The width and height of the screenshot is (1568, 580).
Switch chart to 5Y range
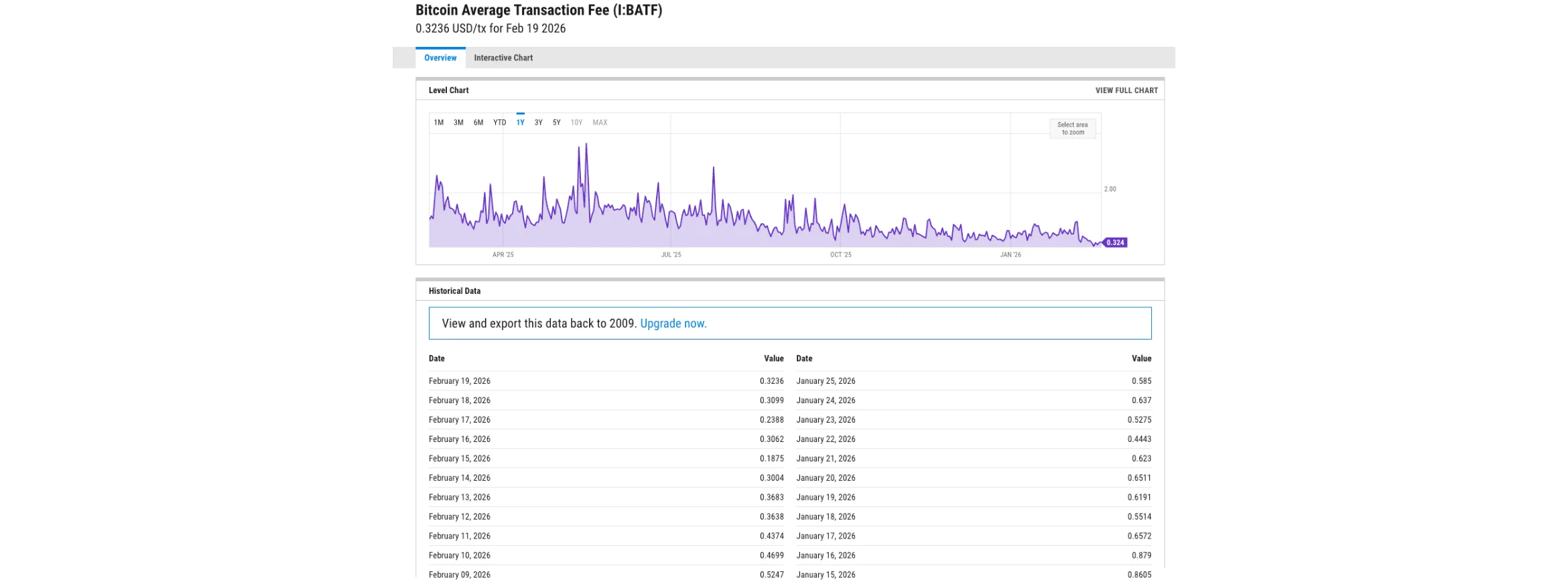point(556,123)
